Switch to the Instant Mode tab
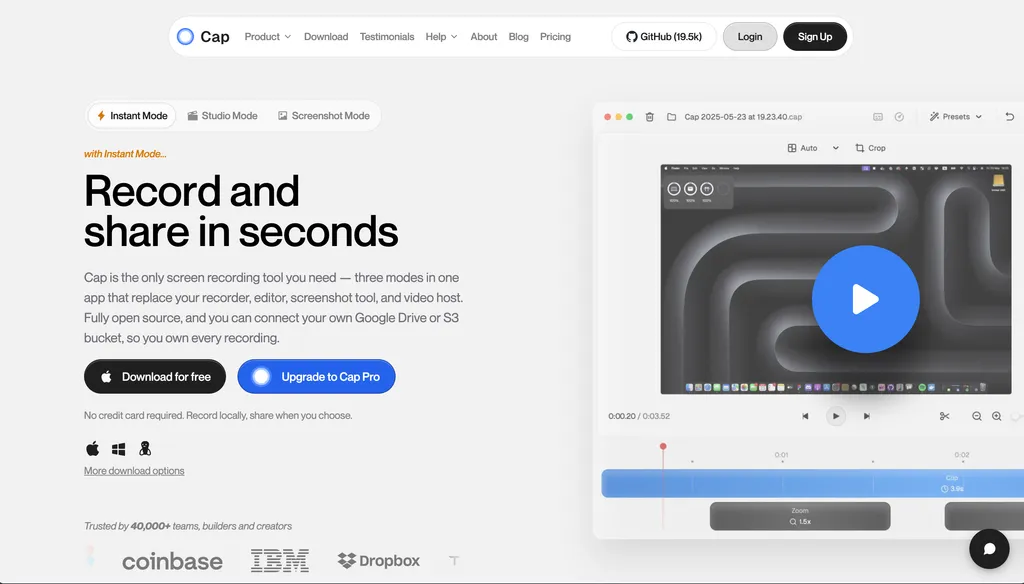 (132, 116)
